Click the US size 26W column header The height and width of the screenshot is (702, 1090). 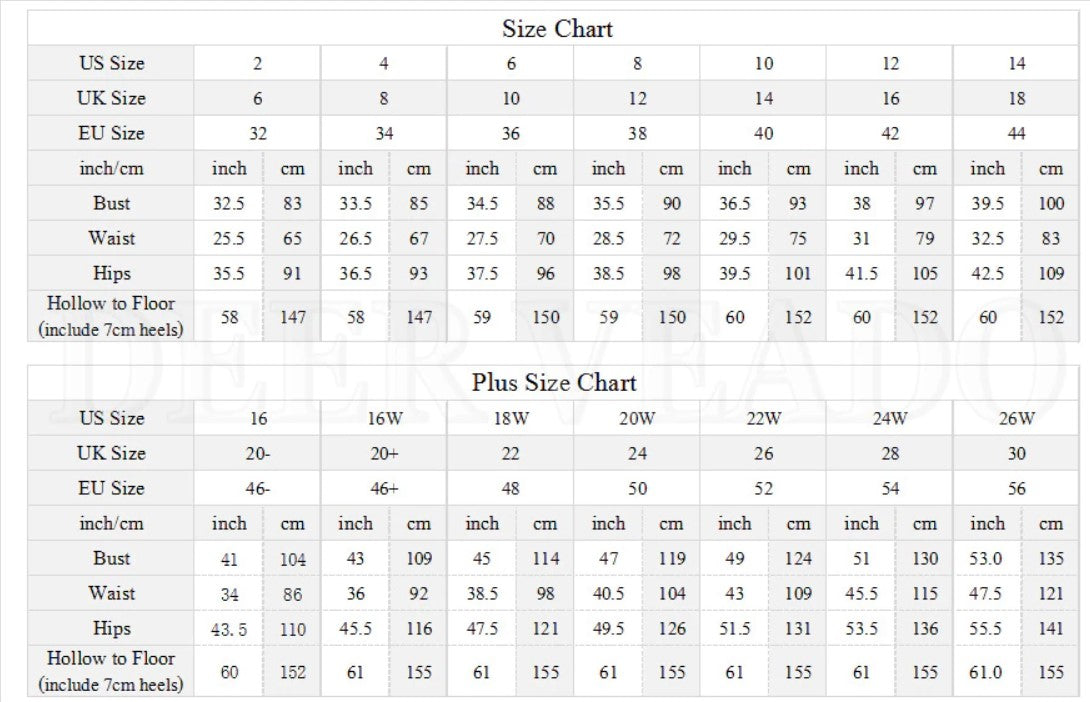coord(1016,419)
